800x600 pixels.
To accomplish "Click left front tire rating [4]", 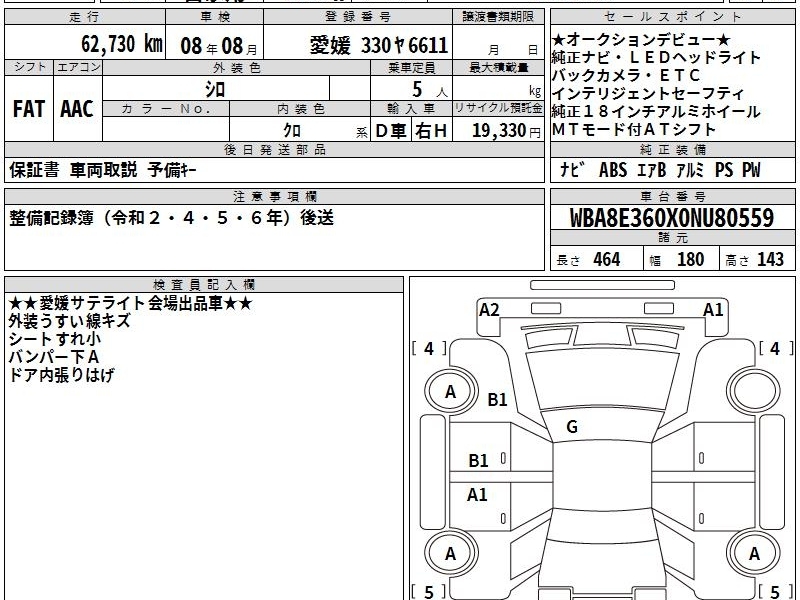I will click(x=429, y=348).
